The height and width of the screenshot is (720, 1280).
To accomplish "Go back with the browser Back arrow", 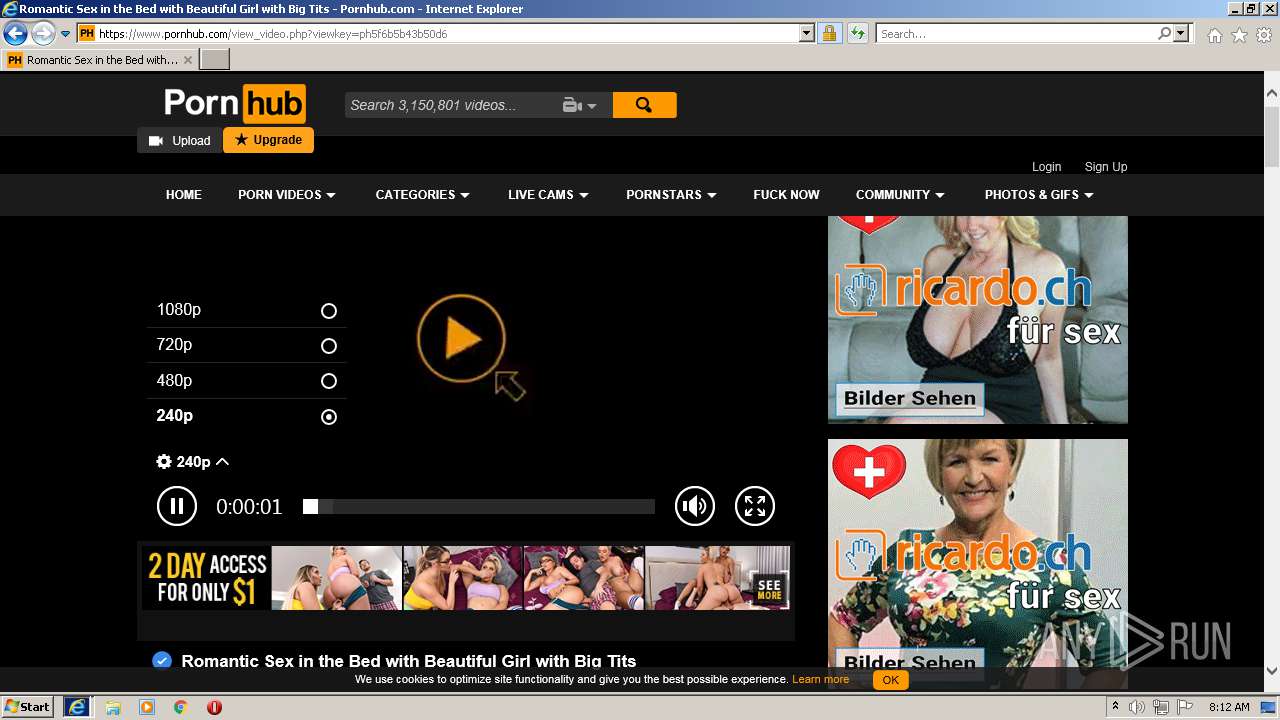I will pos(15,34).
